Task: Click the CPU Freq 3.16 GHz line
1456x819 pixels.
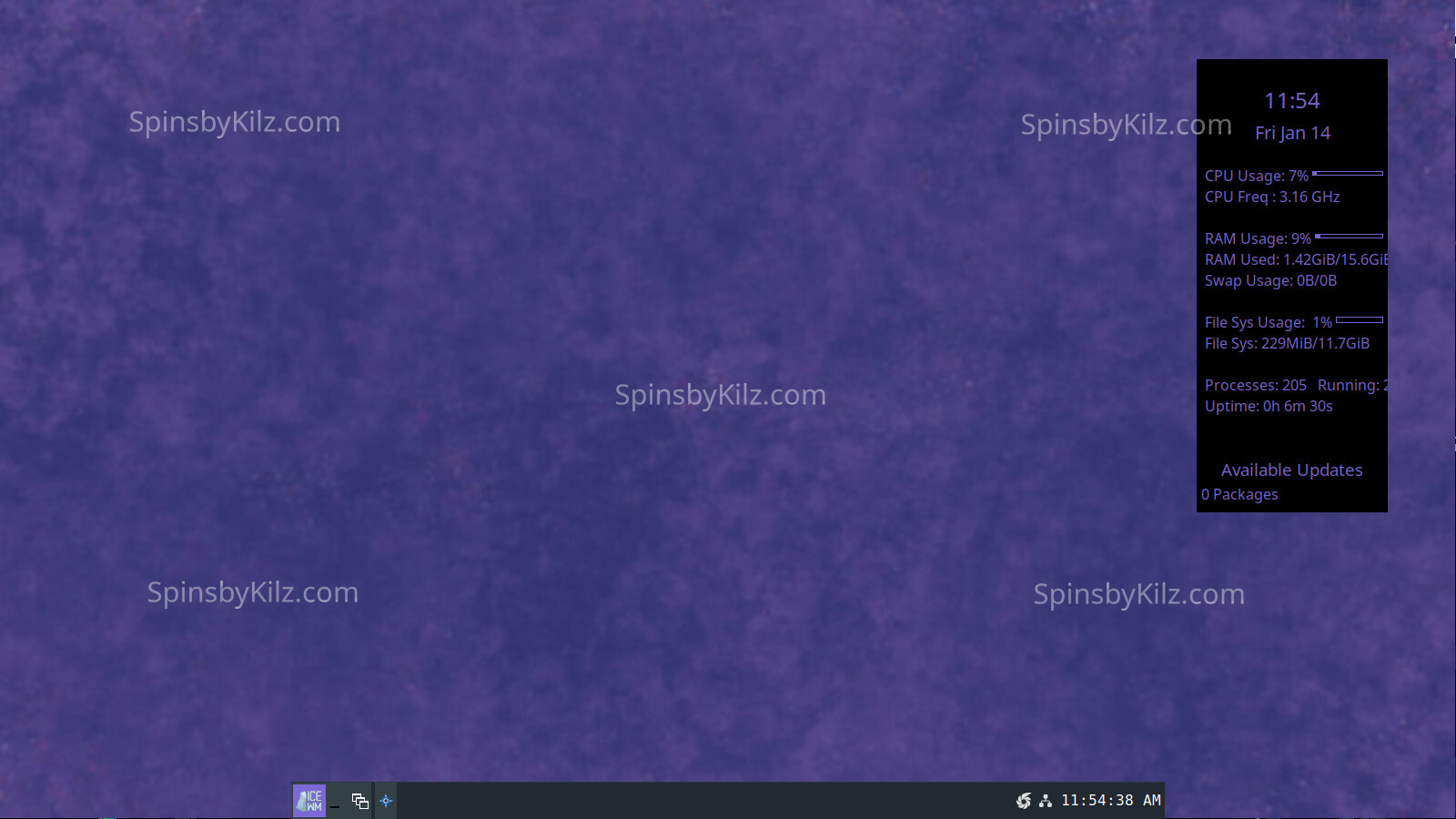Action: coord(1272,197)
